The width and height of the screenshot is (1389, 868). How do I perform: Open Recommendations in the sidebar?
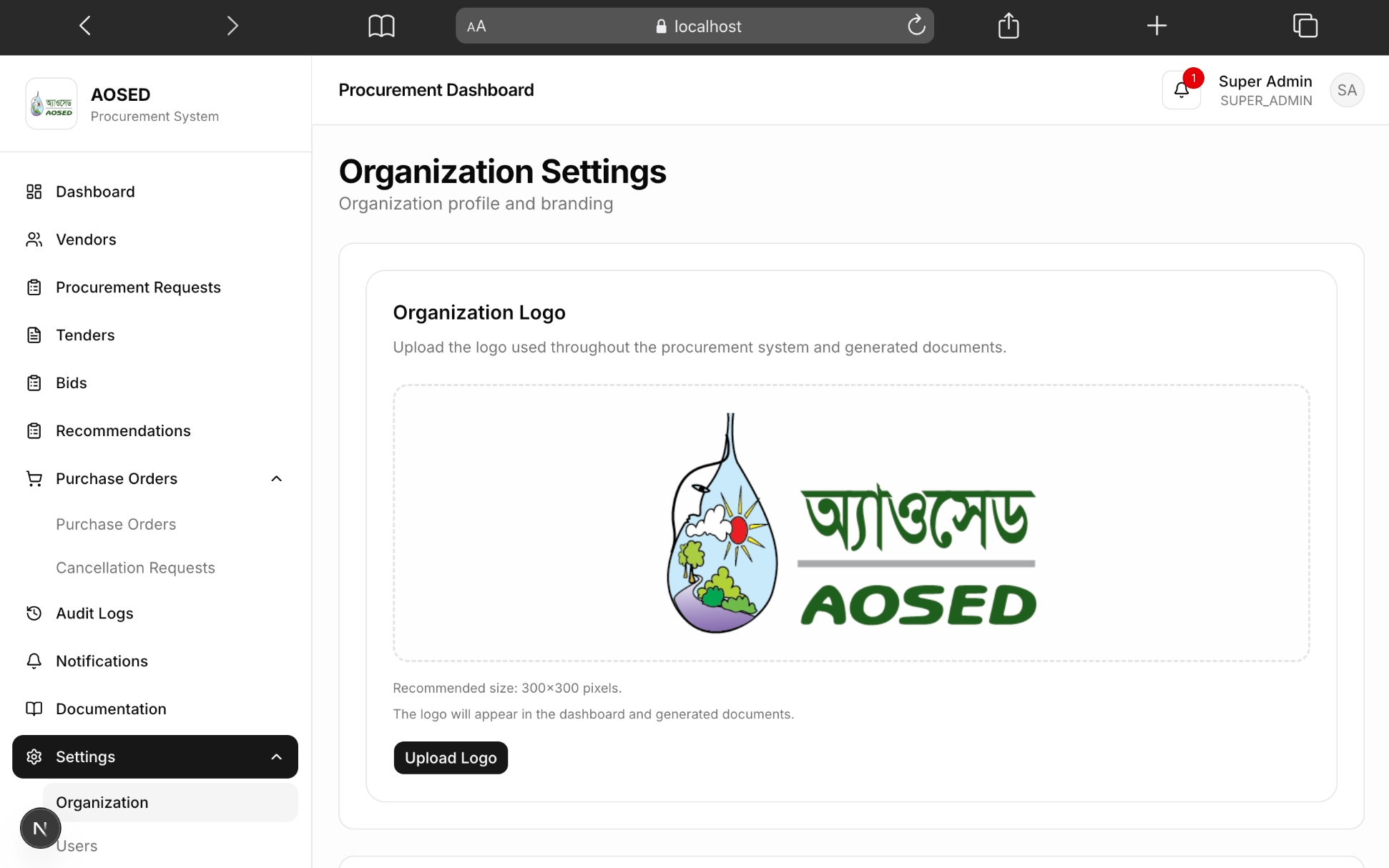pyautogui.click(x=155, y=431)
